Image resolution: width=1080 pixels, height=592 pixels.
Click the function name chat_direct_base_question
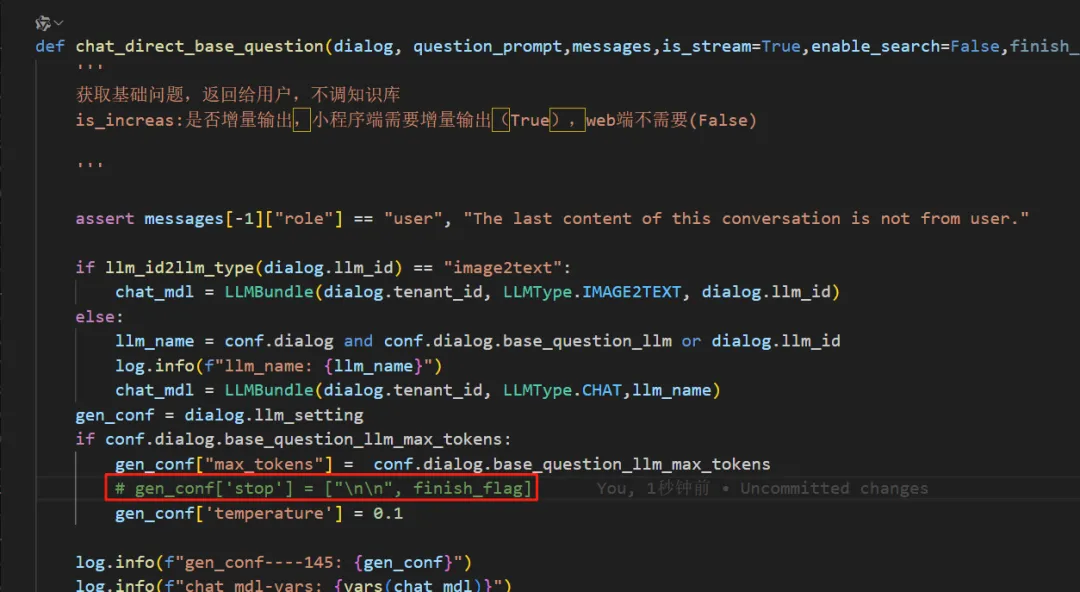(200, 47)
